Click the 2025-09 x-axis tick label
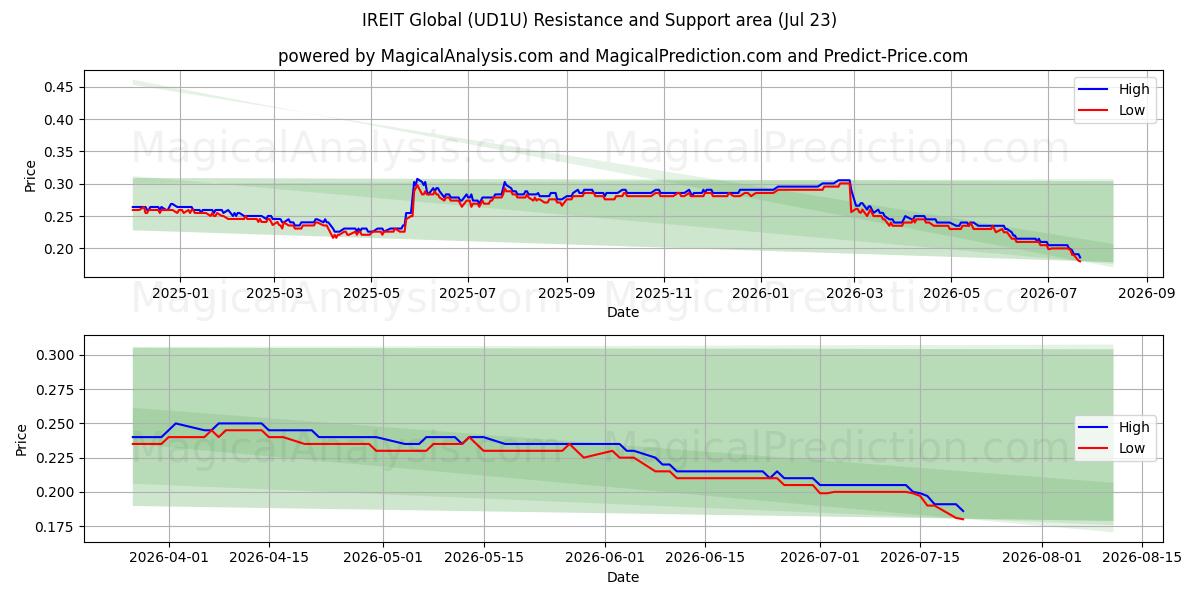This screenshot has width=1200, height=600. click(567, 293)
